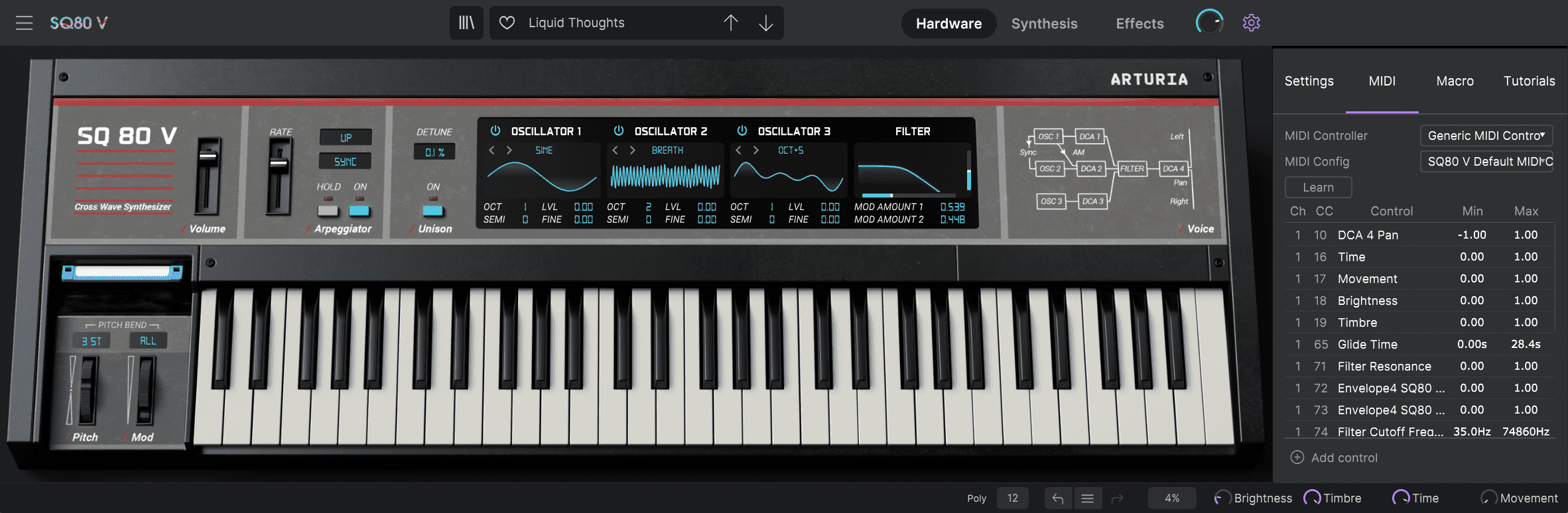The width and height of the screenshot is (1568, 513).
Task: Load previous preset with up arrow
Action: point(730,23)
